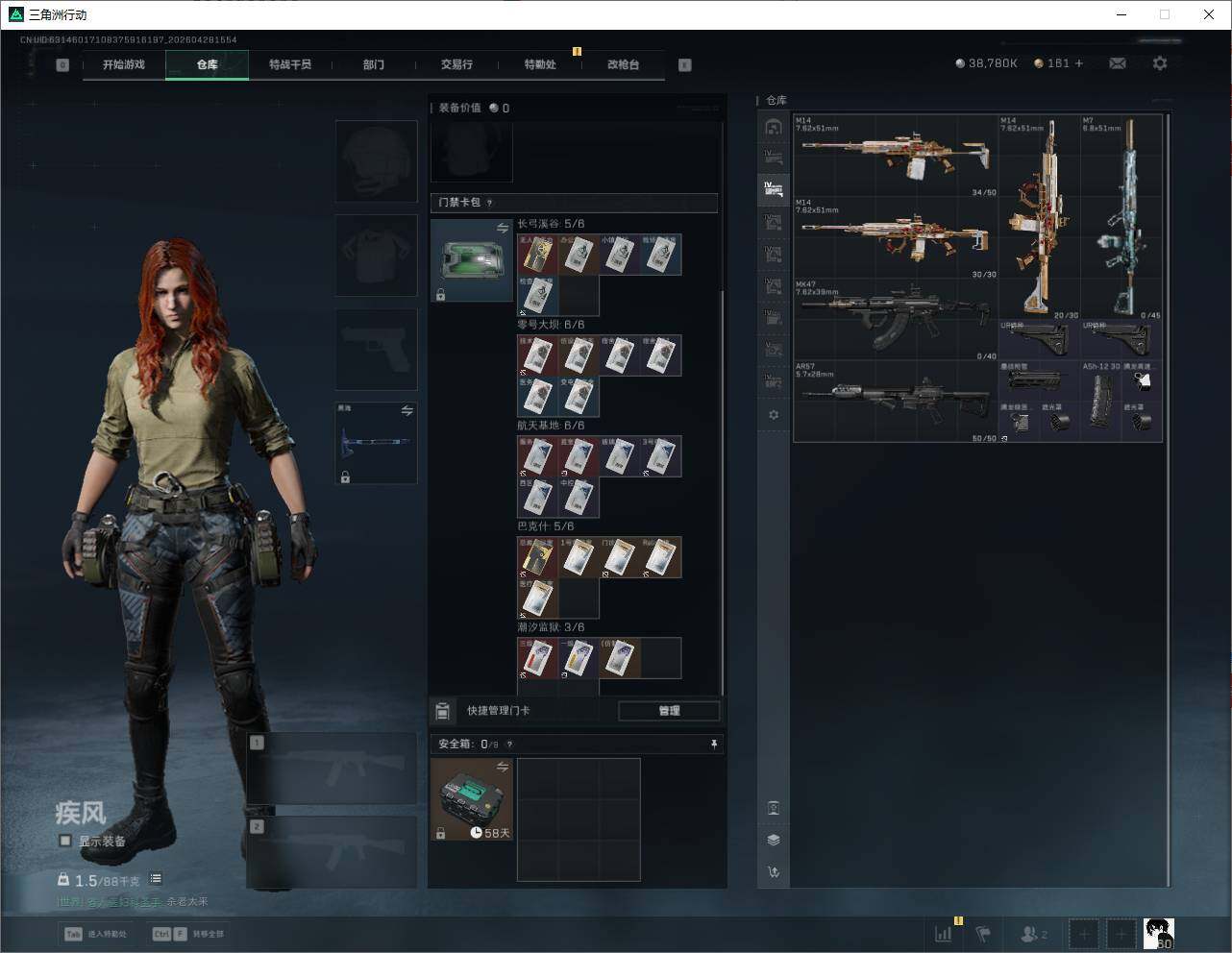Open the 改枪台 tab
The image size is (1232, 953).
pyautogui.click(x=623, y=64)
